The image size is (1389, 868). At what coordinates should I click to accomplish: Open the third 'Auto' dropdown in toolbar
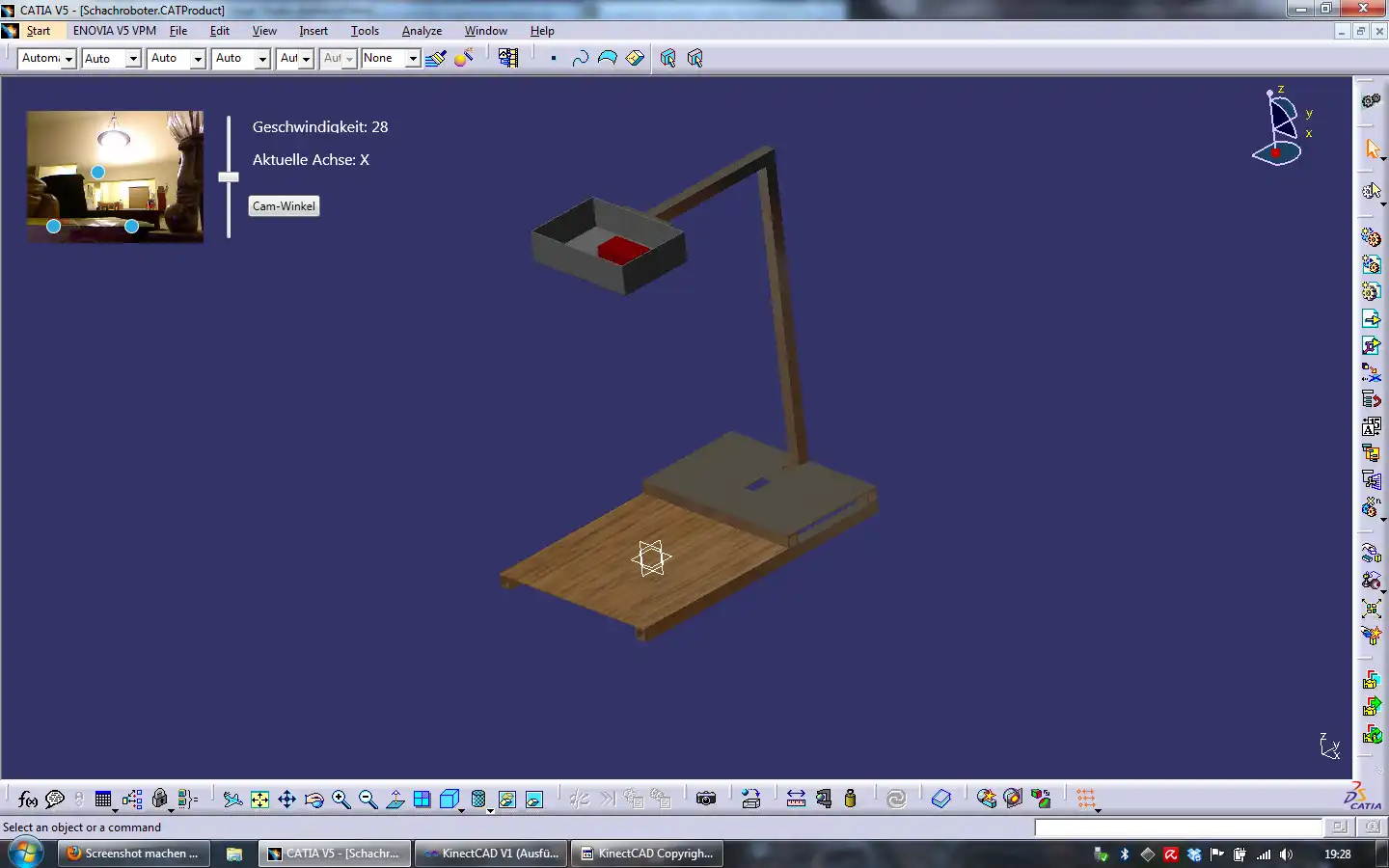pyautogui.click(x=198, y=59)
